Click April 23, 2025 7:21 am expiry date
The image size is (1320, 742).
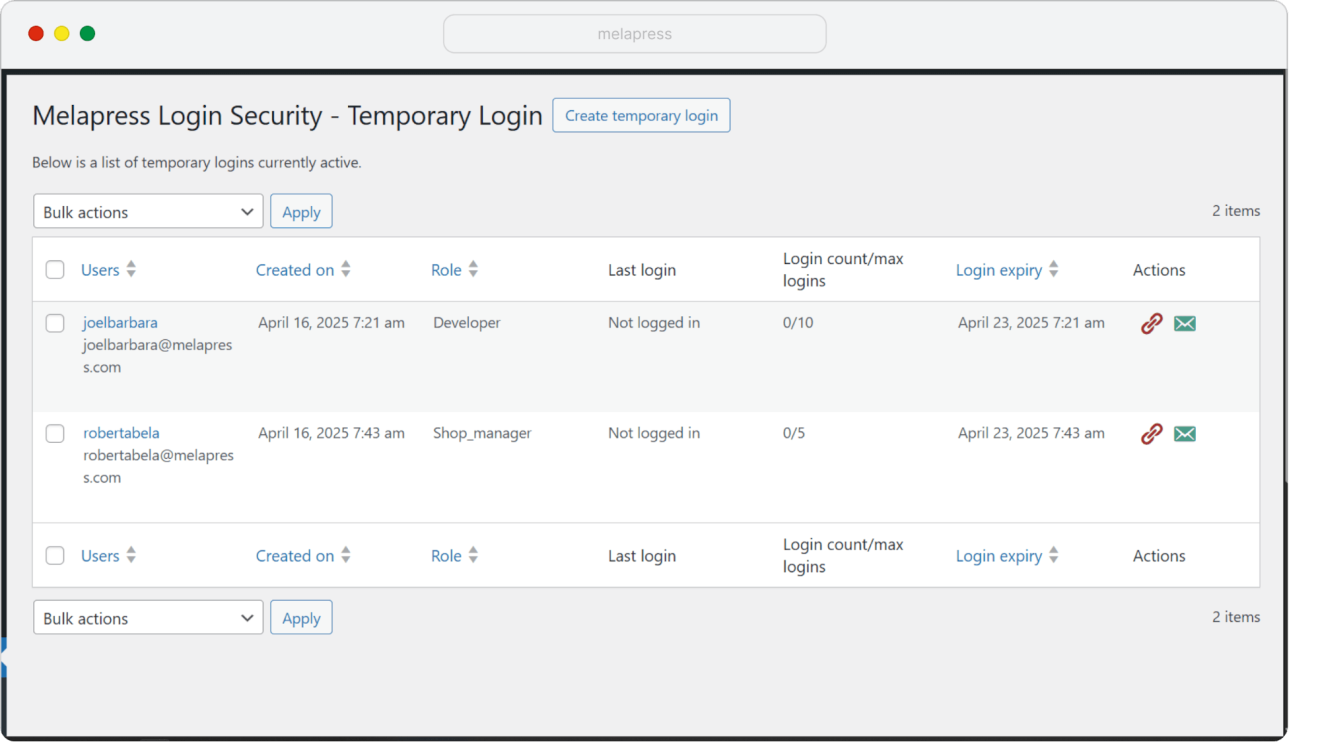tap(1031, 322)
